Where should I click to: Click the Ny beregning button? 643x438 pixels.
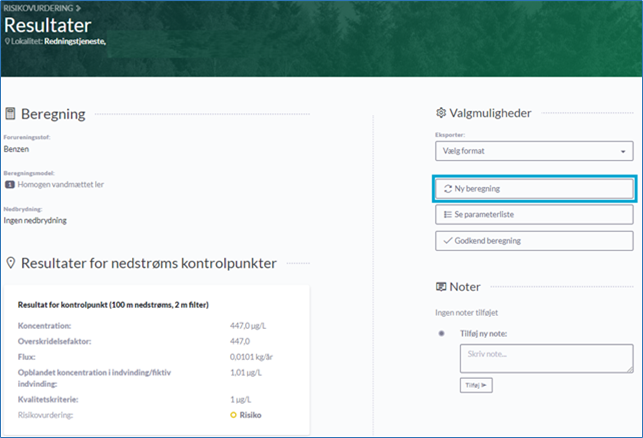[534, 189]
